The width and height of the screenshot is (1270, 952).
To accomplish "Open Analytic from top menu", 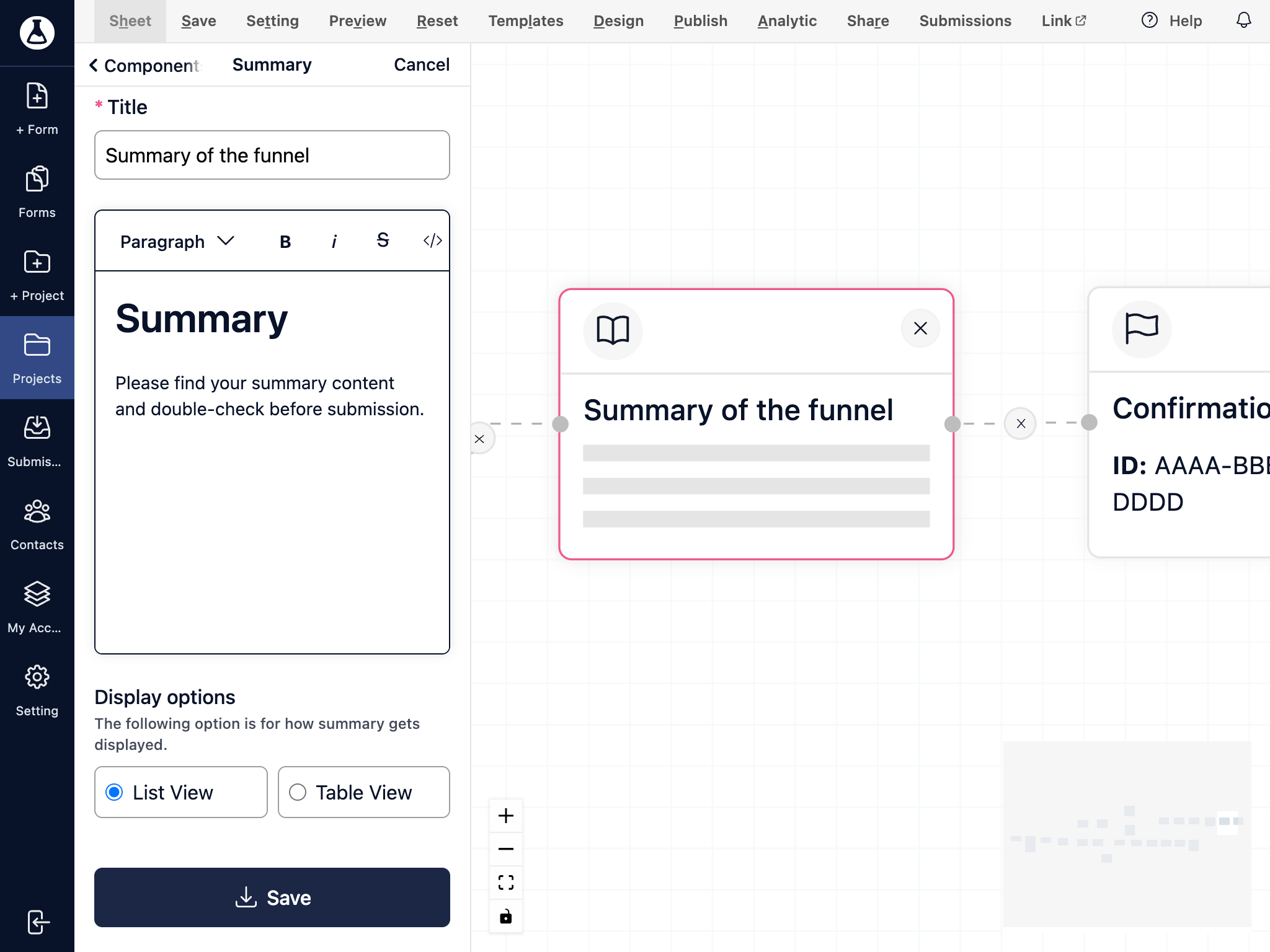I will 788,21.
